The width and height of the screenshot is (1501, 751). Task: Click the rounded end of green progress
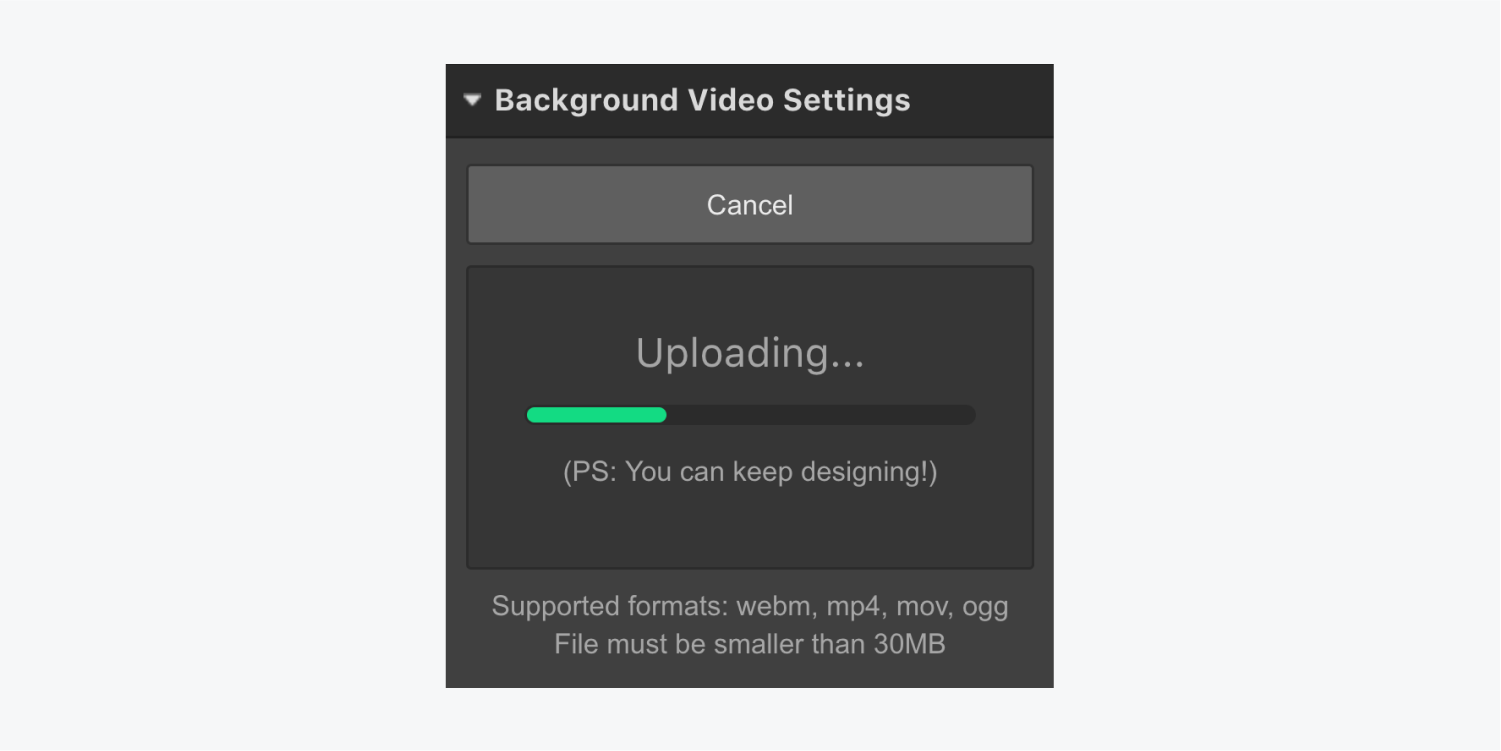(660, 415)
